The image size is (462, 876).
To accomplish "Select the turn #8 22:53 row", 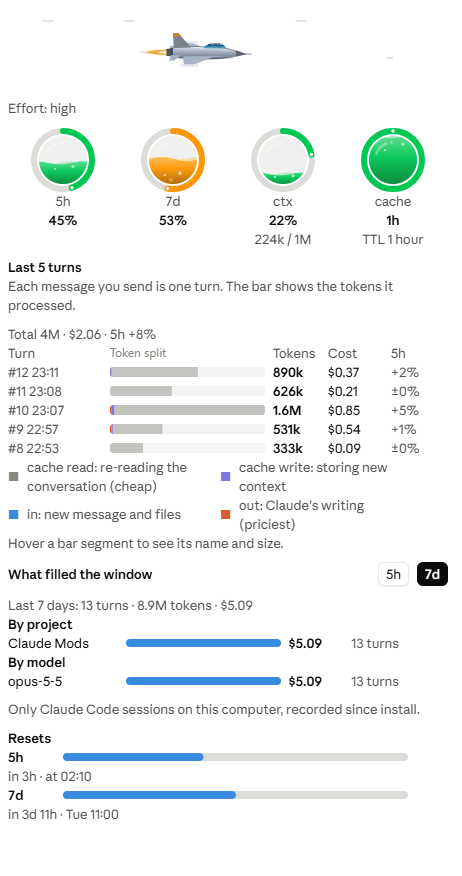I will coord(215,448).
